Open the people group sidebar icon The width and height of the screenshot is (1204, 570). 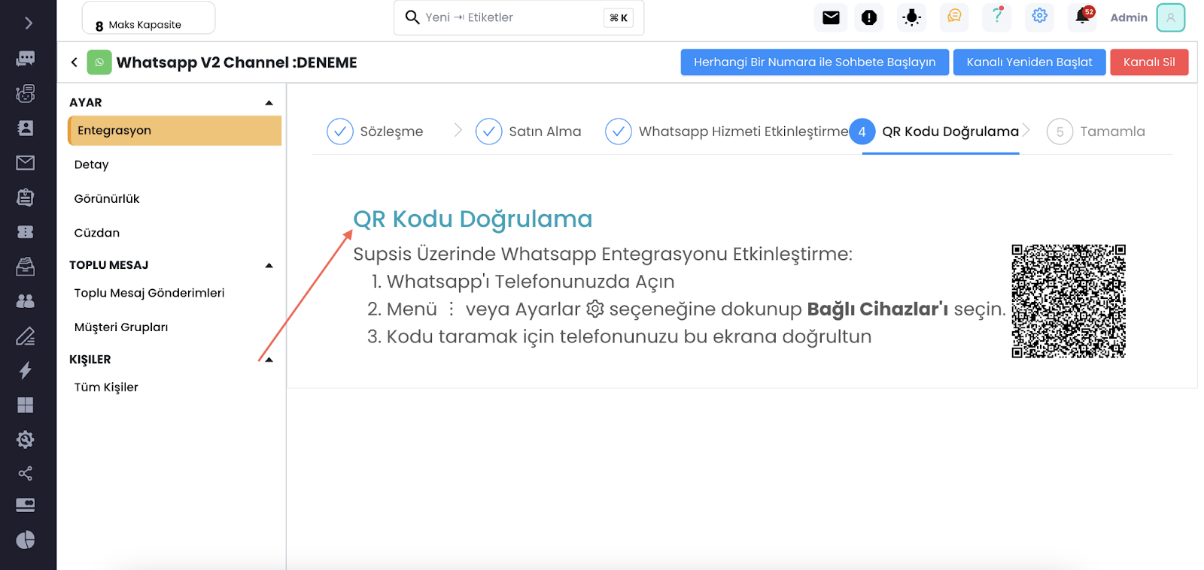[26, 301]
